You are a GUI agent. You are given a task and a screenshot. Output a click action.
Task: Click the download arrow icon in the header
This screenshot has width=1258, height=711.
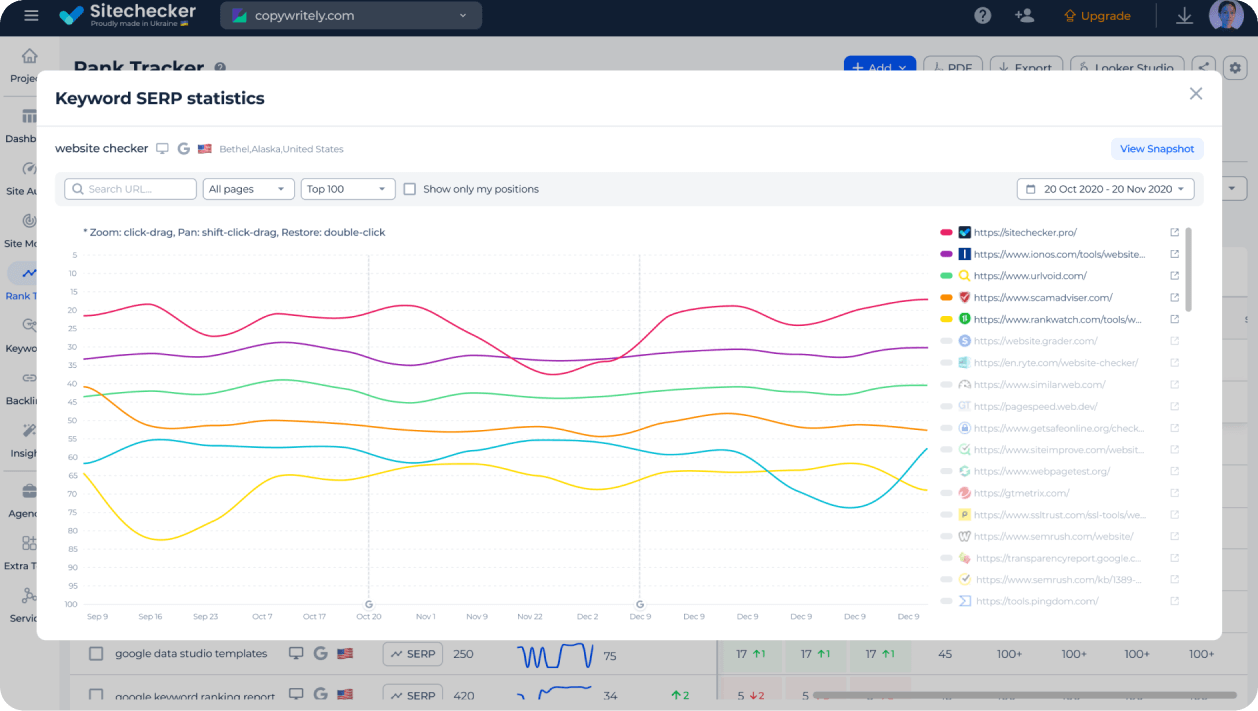click(x=1185, y=16)
